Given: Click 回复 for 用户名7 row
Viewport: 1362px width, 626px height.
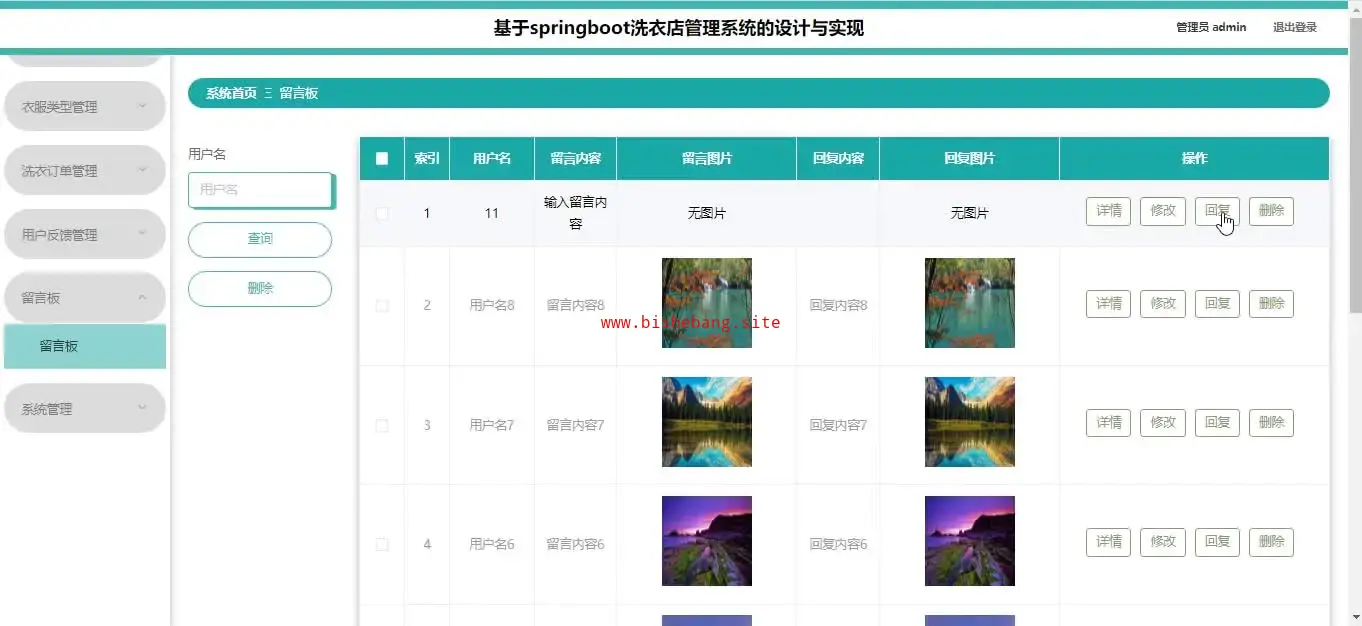Looking at the screenshot, I should 1217,423.
